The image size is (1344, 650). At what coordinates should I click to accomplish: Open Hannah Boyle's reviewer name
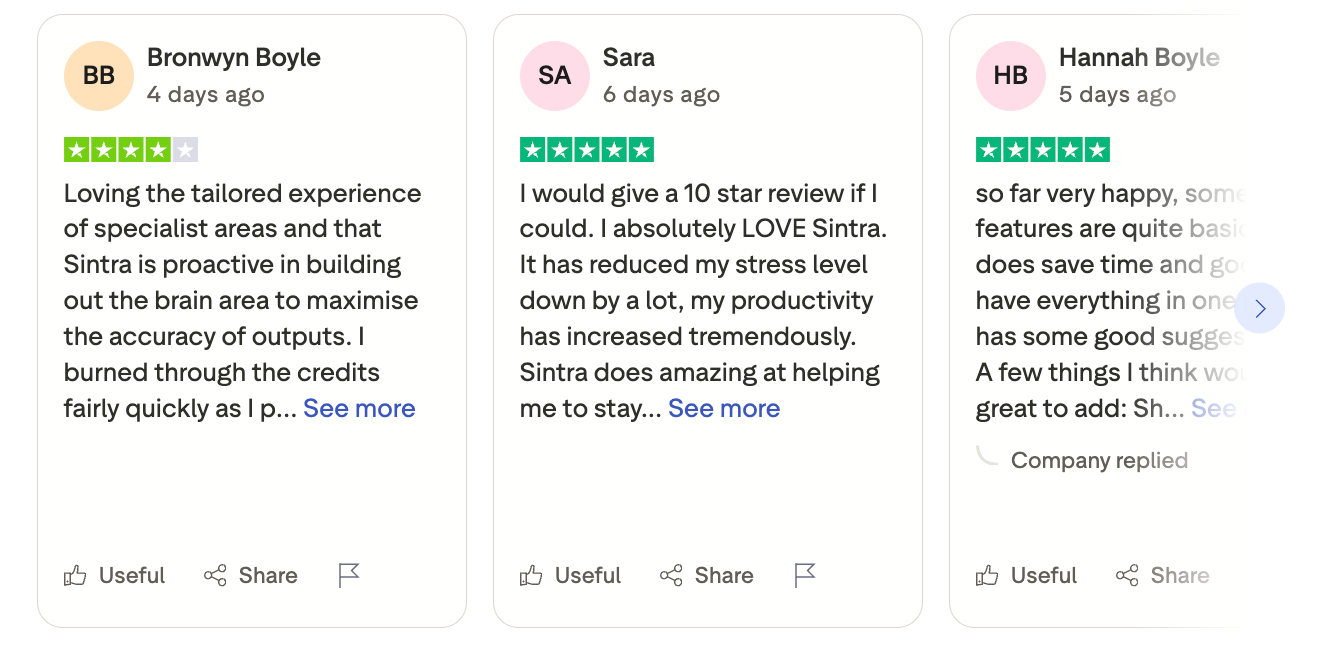pyautogui.click(x=1139, y=58)
